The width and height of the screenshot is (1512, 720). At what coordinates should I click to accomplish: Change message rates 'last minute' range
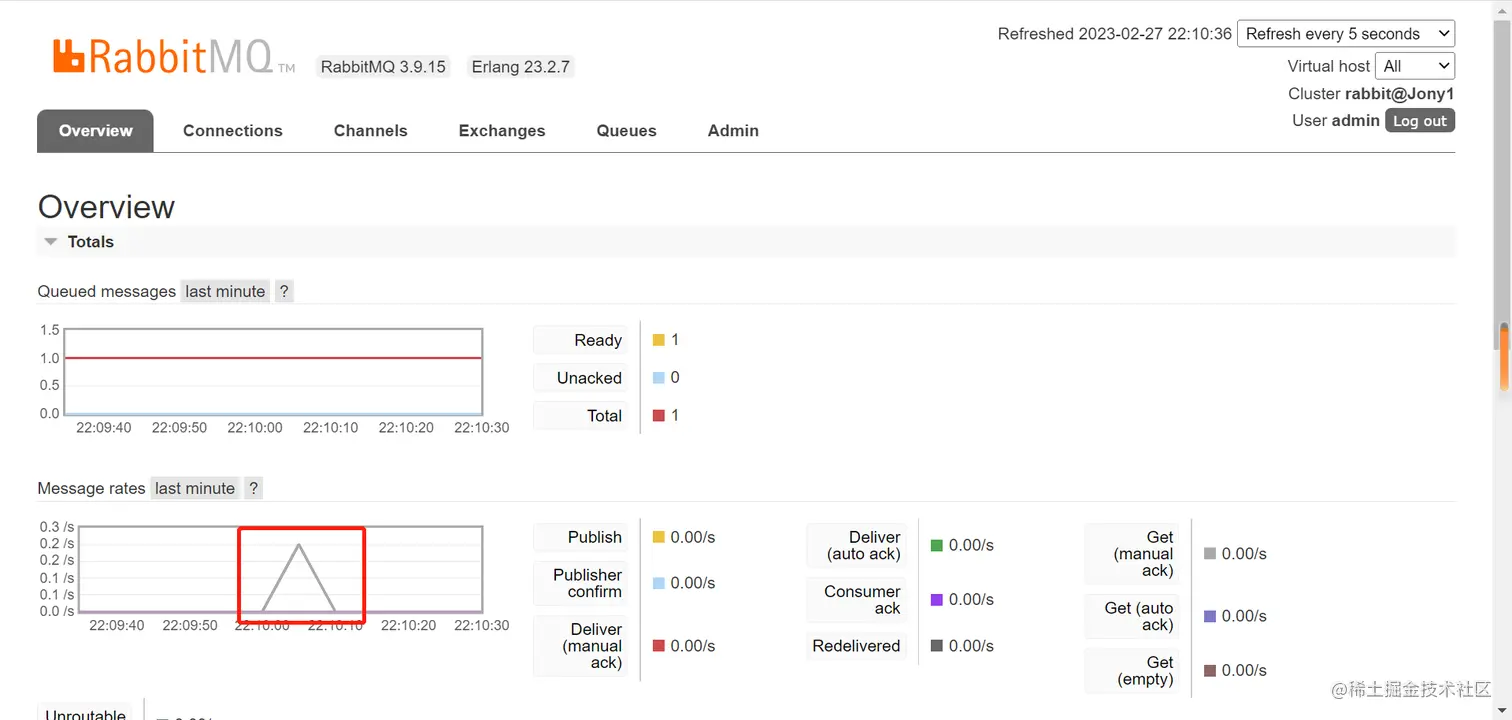tap(195, 488)
